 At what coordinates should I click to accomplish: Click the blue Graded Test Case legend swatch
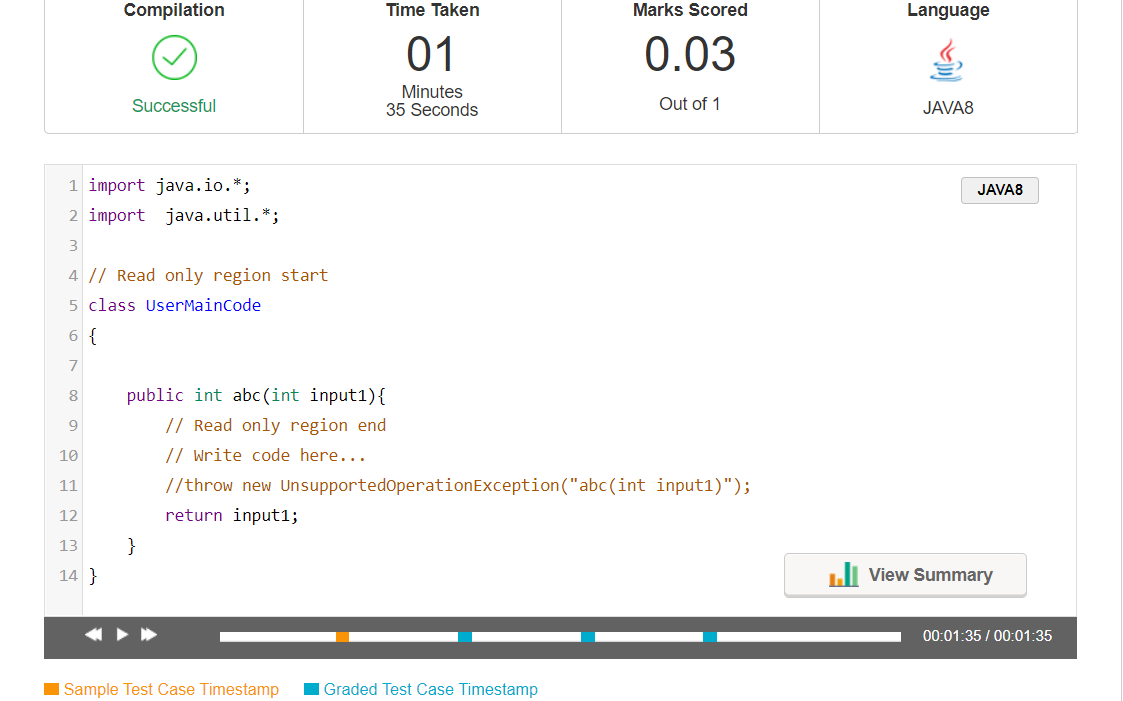(310, 689)
